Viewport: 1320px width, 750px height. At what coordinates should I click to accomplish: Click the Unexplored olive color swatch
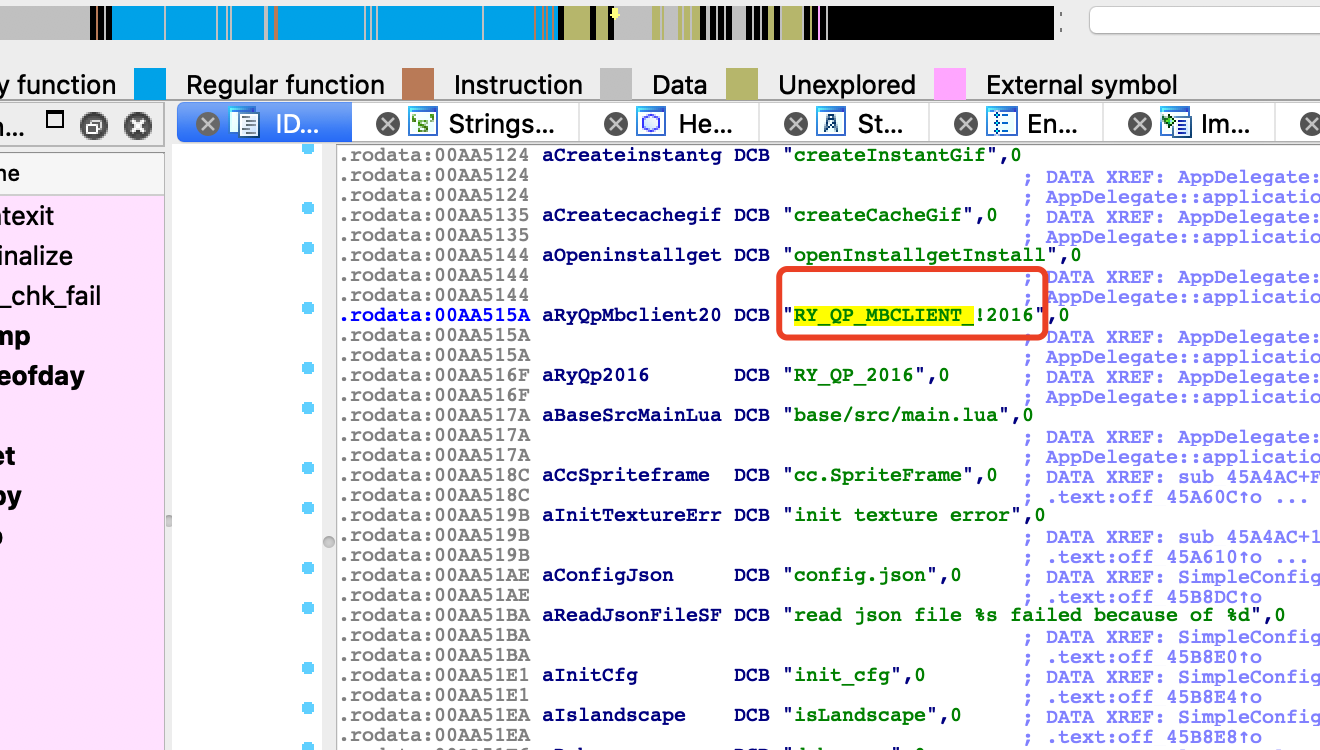click(742, 84)
